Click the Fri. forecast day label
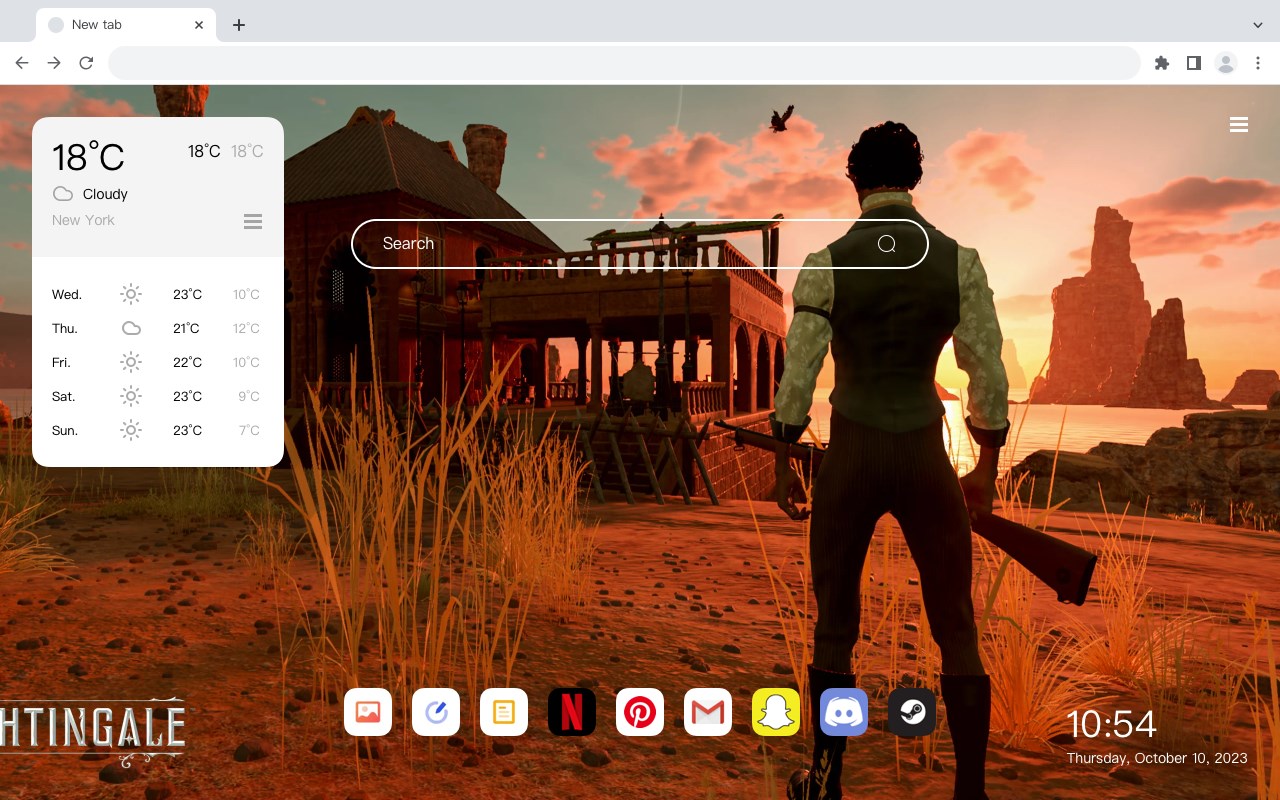The image size is (1280, 800). click(61, 362)
